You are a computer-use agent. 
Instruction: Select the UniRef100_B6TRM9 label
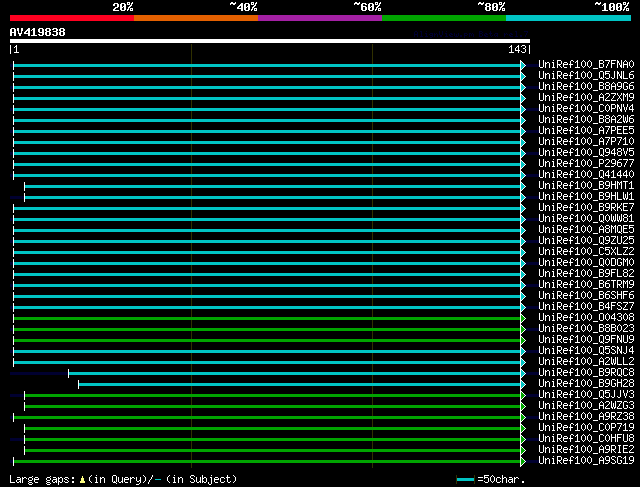point(586,285)
